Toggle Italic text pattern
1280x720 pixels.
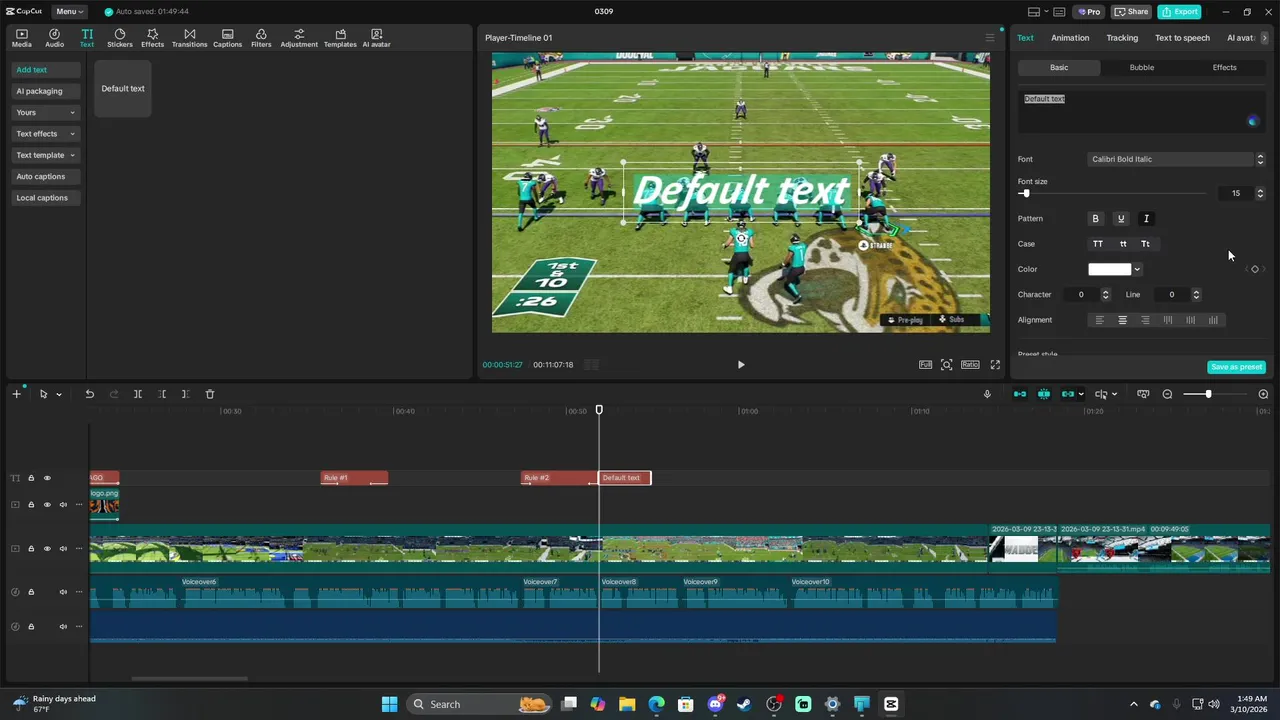point(1146,219)
